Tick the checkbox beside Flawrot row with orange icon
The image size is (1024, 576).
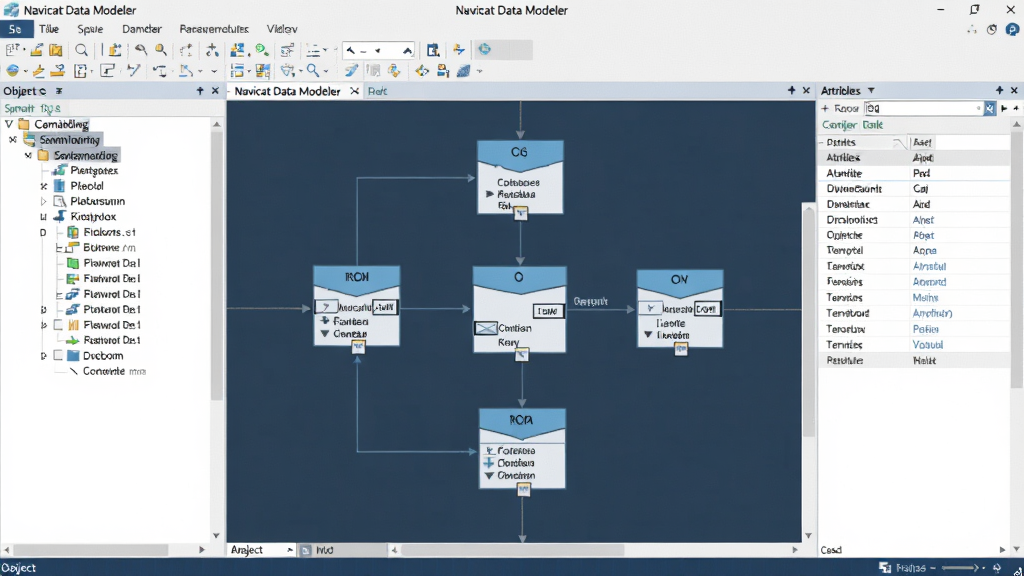[59, 325]
